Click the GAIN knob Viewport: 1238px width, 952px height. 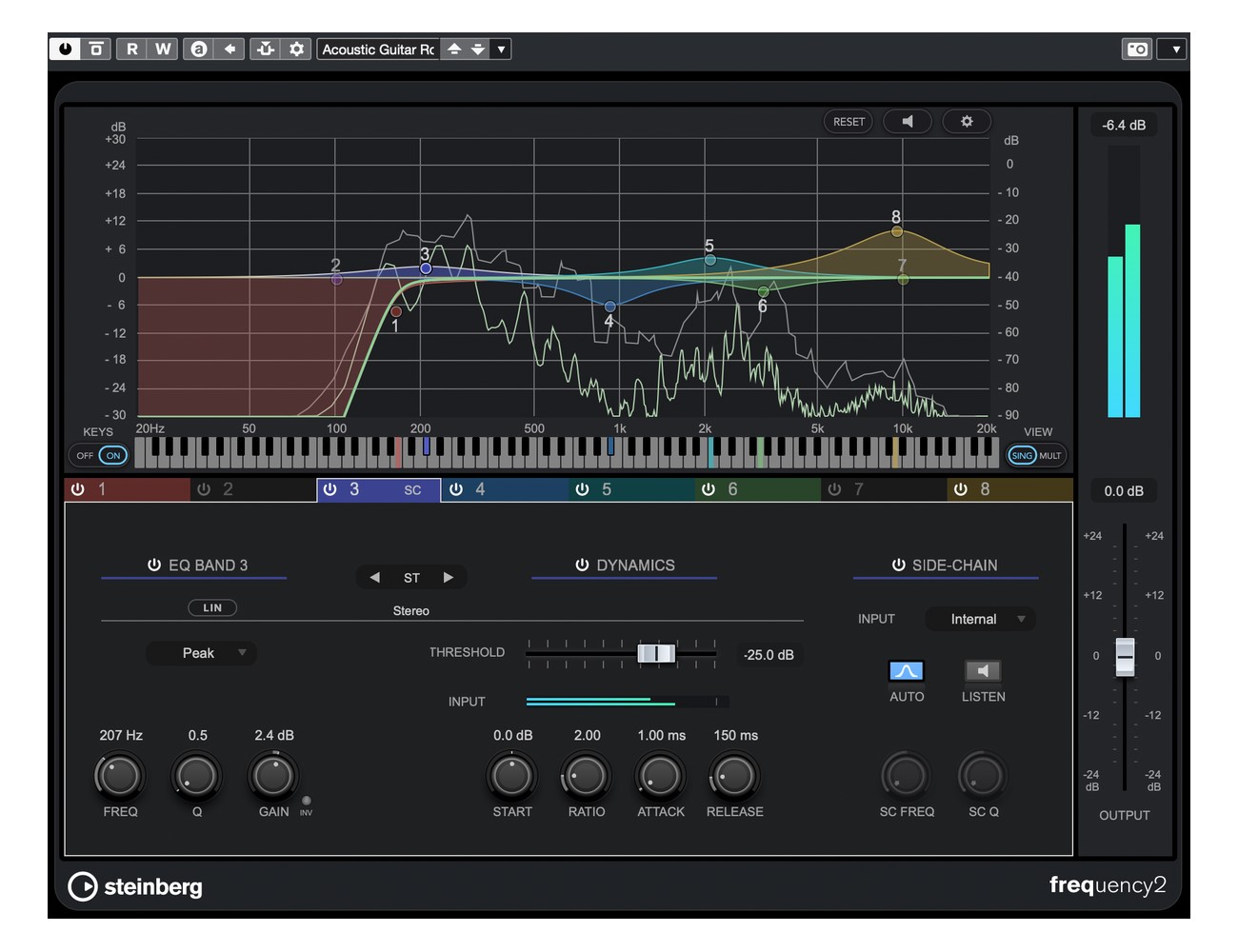point(273,776)
